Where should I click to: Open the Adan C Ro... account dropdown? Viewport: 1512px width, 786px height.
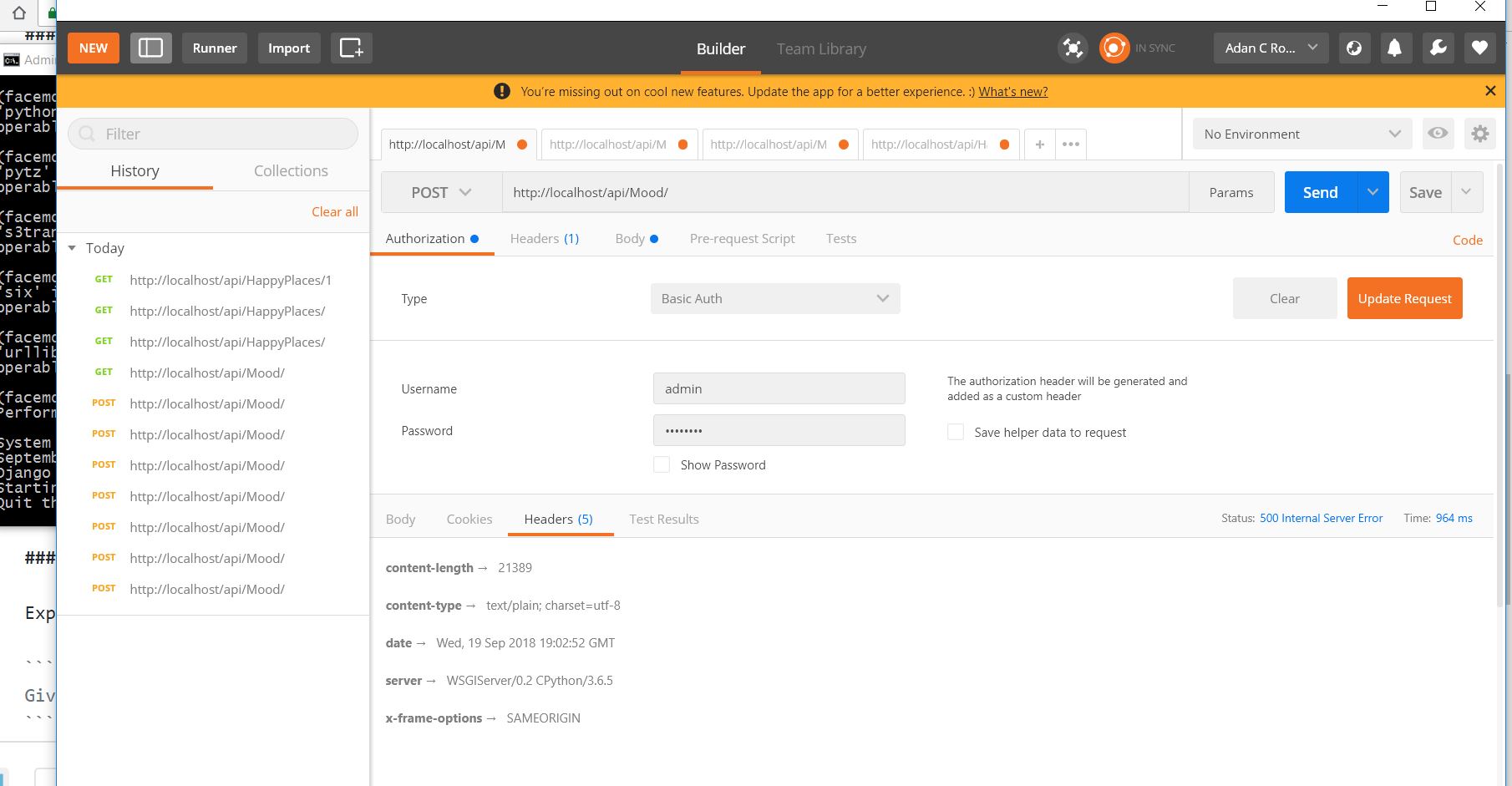pos(1271,48)
